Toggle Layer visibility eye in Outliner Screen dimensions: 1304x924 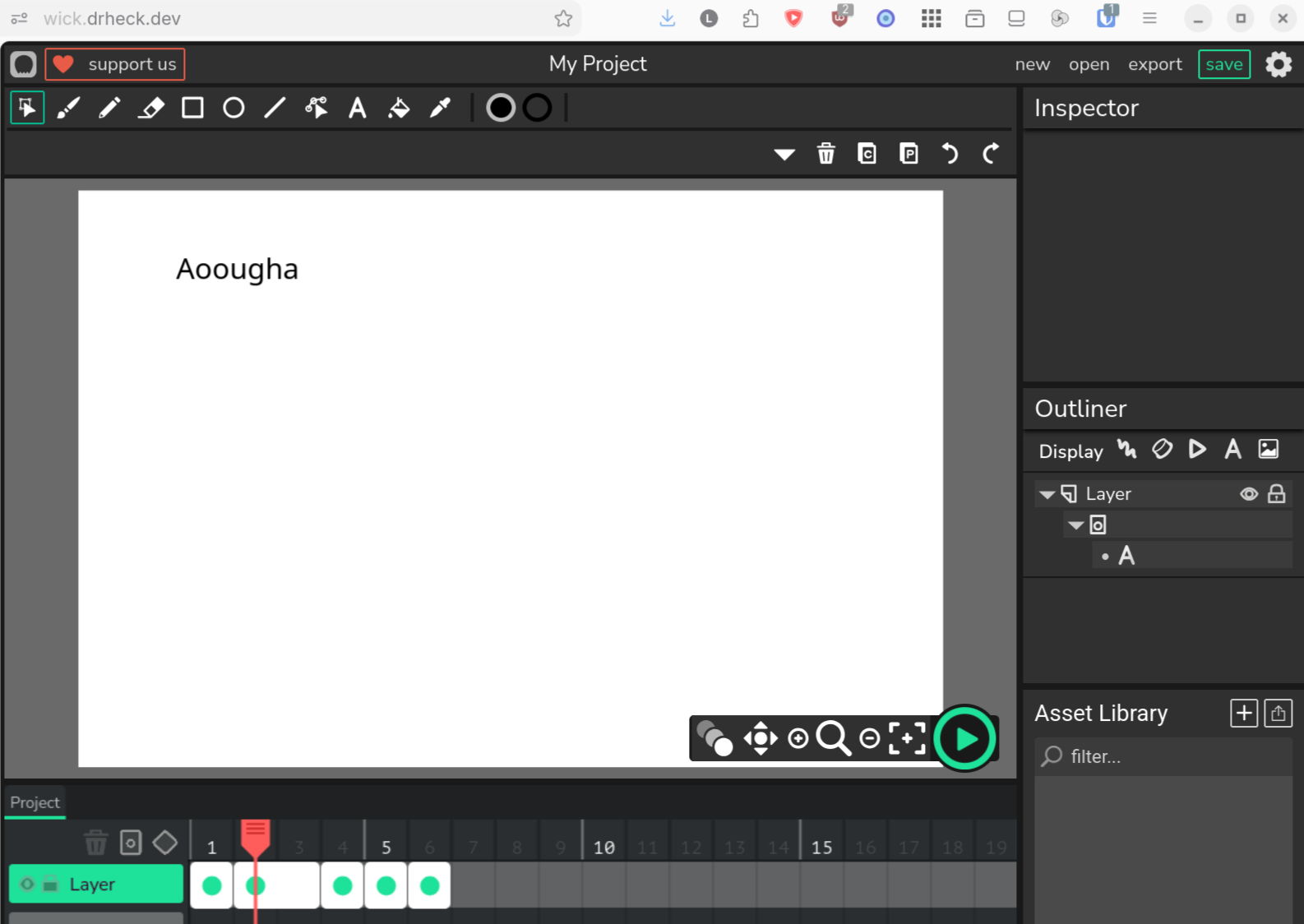[1249, 494]
